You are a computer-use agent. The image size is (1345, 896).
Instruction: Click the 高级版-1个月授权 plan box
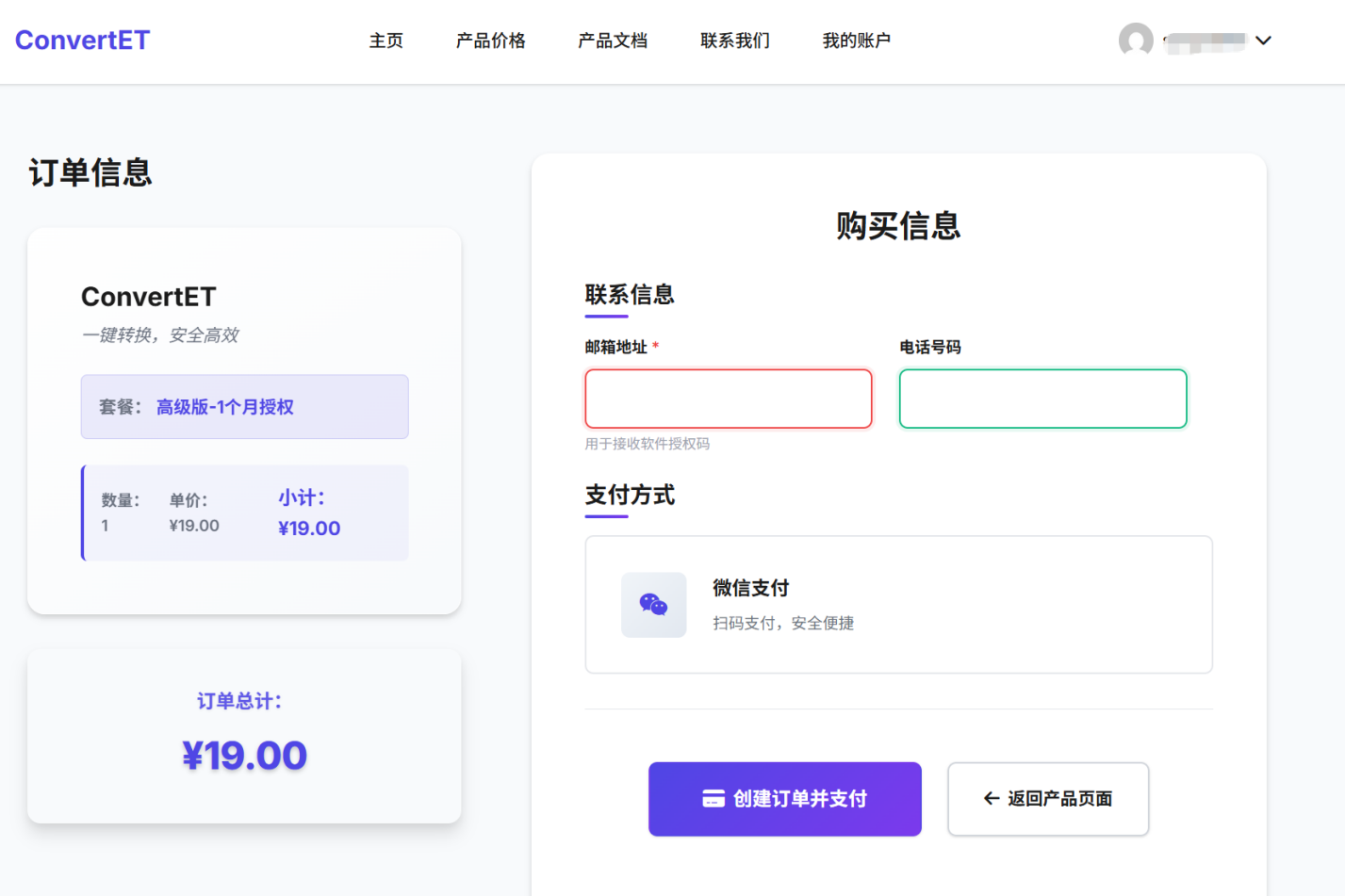pos(244,407)
